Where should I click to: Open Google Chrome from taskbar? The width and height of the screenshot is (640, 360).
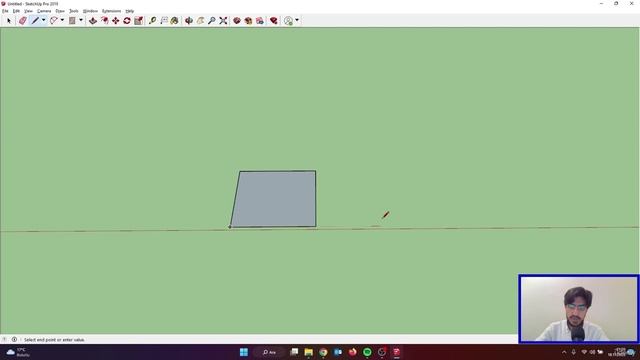pyautogui.click(x=323, y=352)
